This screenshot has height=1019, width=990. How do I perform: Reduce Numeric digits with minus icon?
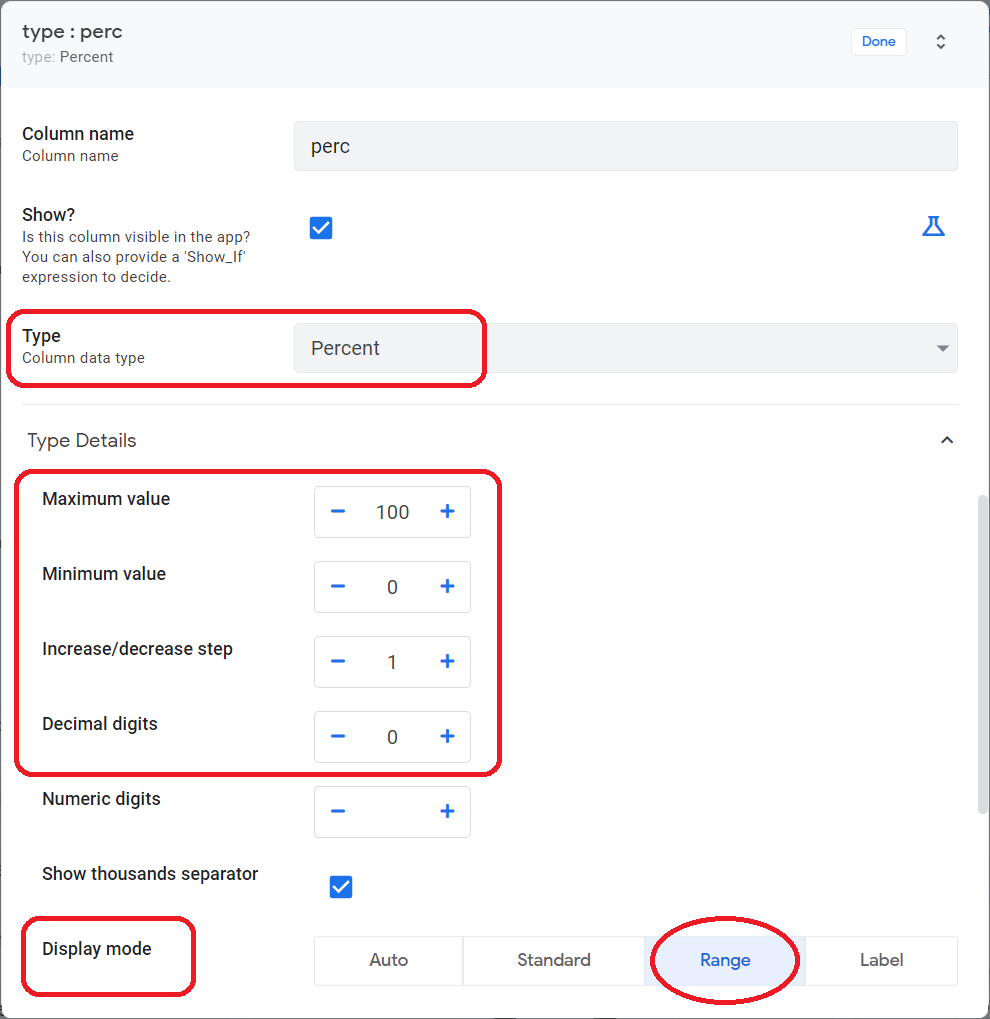pos(338,811)
